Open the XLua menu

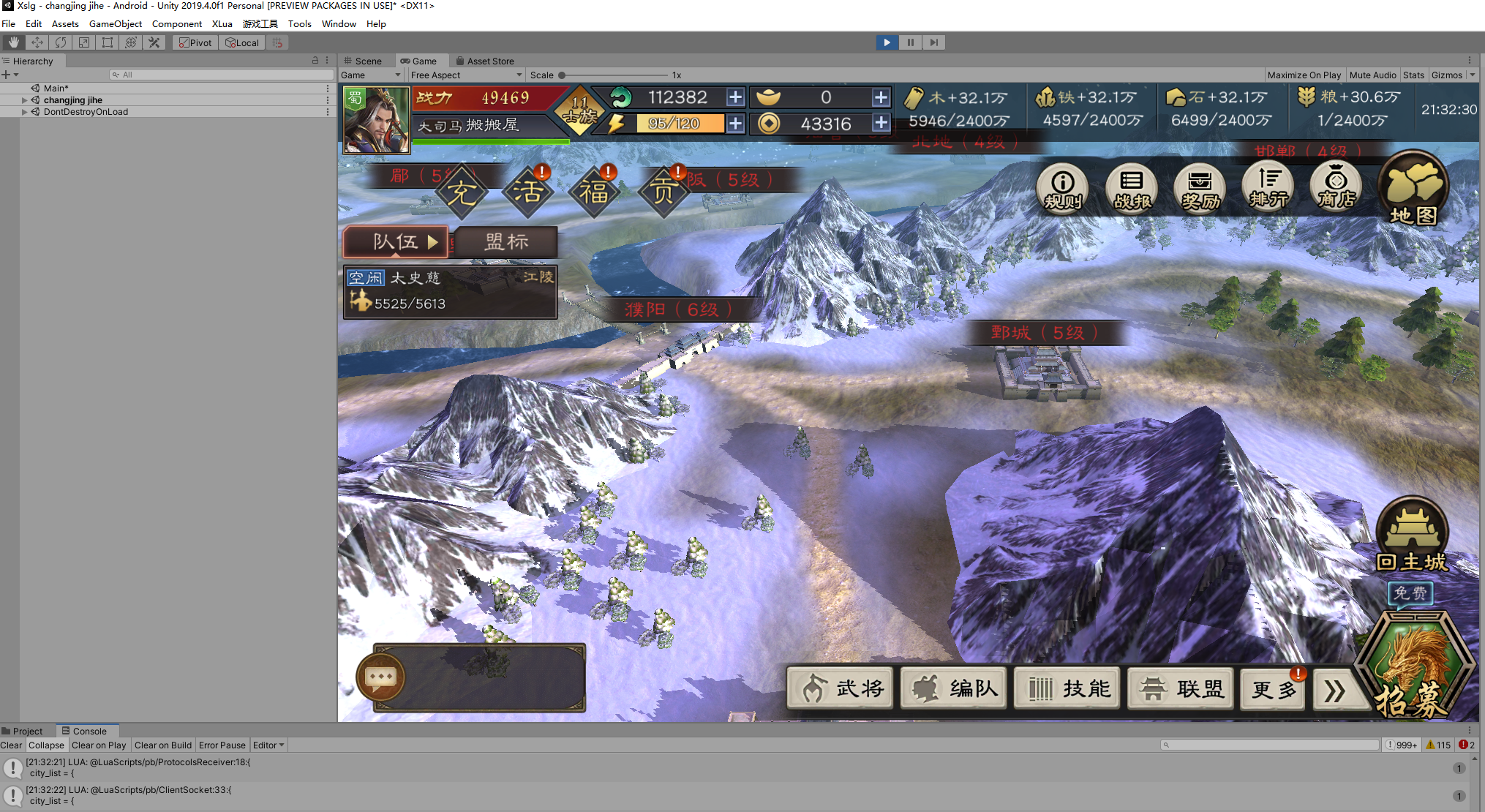(222, 23)
